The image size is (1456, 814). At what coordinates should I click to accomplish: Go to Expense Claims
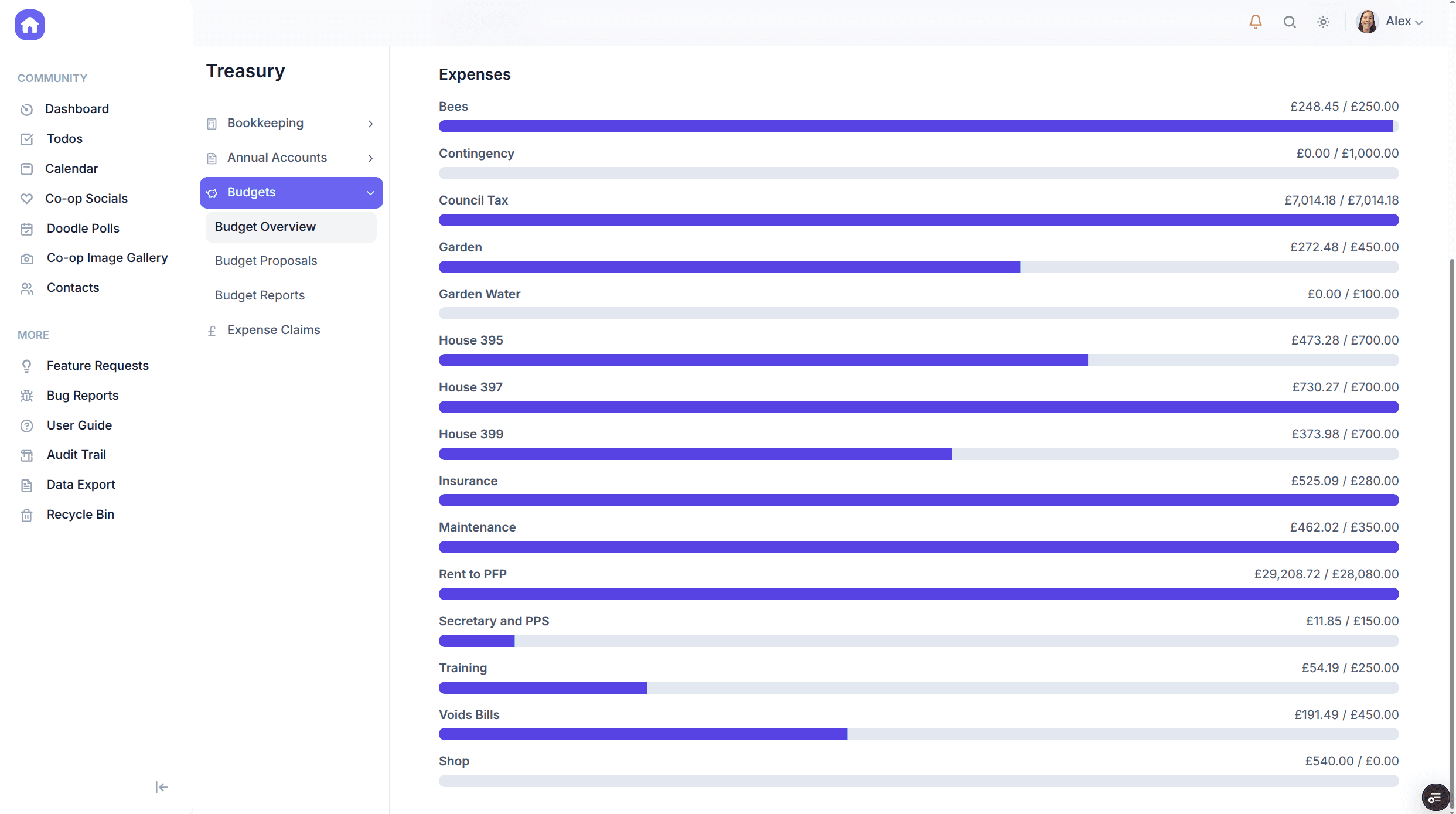coord(274,330)
